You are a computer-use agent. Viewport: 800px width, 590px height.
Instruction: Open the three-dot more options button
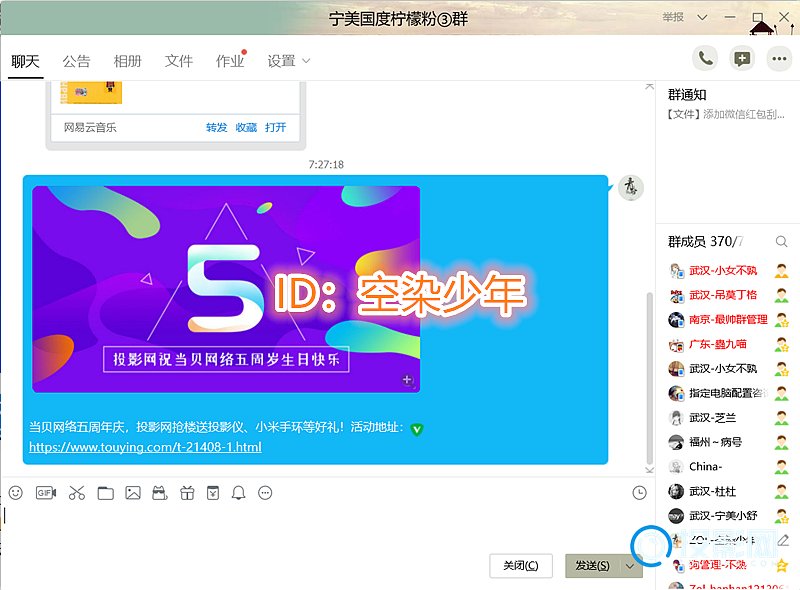(779, 58)
